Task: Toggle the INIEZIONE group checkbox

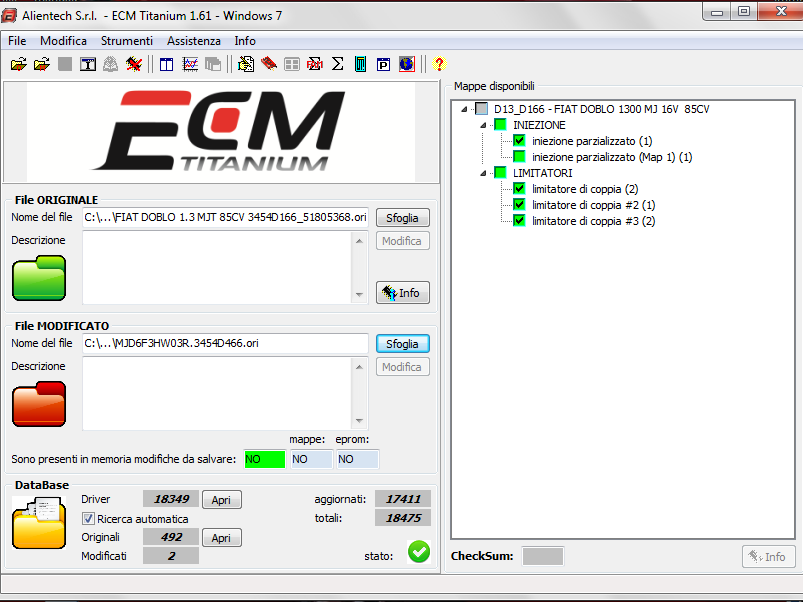Action: (x=500, y=124)
